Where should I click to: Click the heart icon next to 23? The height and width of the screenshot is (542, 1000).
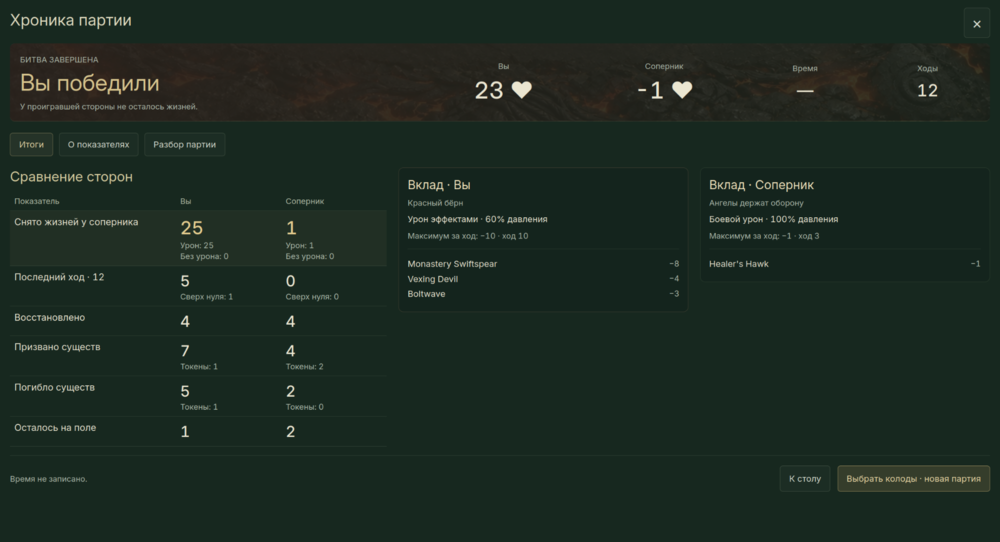(522, 90)
